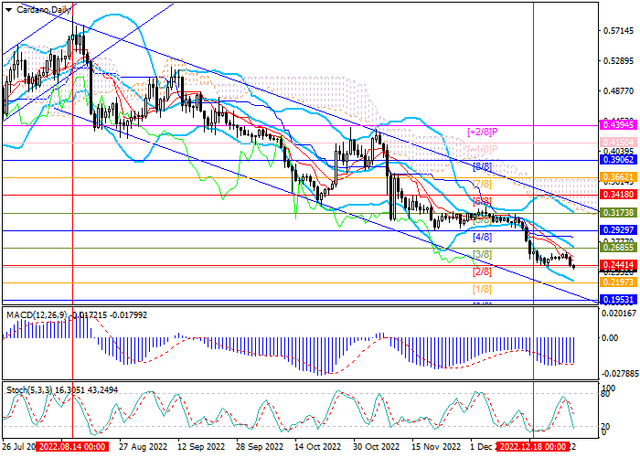640x457 pixels.
Task: Click the red 0.34180 price tag
Action: 618,195
